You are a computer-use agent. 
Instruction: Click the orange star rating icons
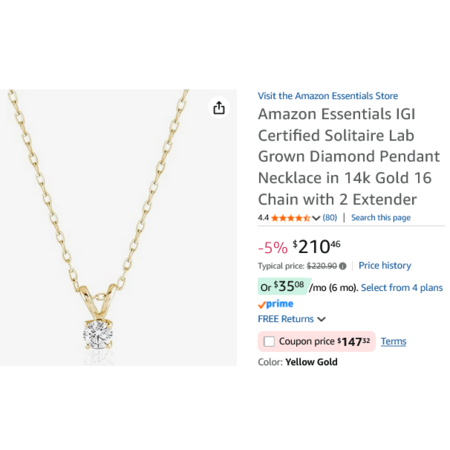[x=290, y=218]
